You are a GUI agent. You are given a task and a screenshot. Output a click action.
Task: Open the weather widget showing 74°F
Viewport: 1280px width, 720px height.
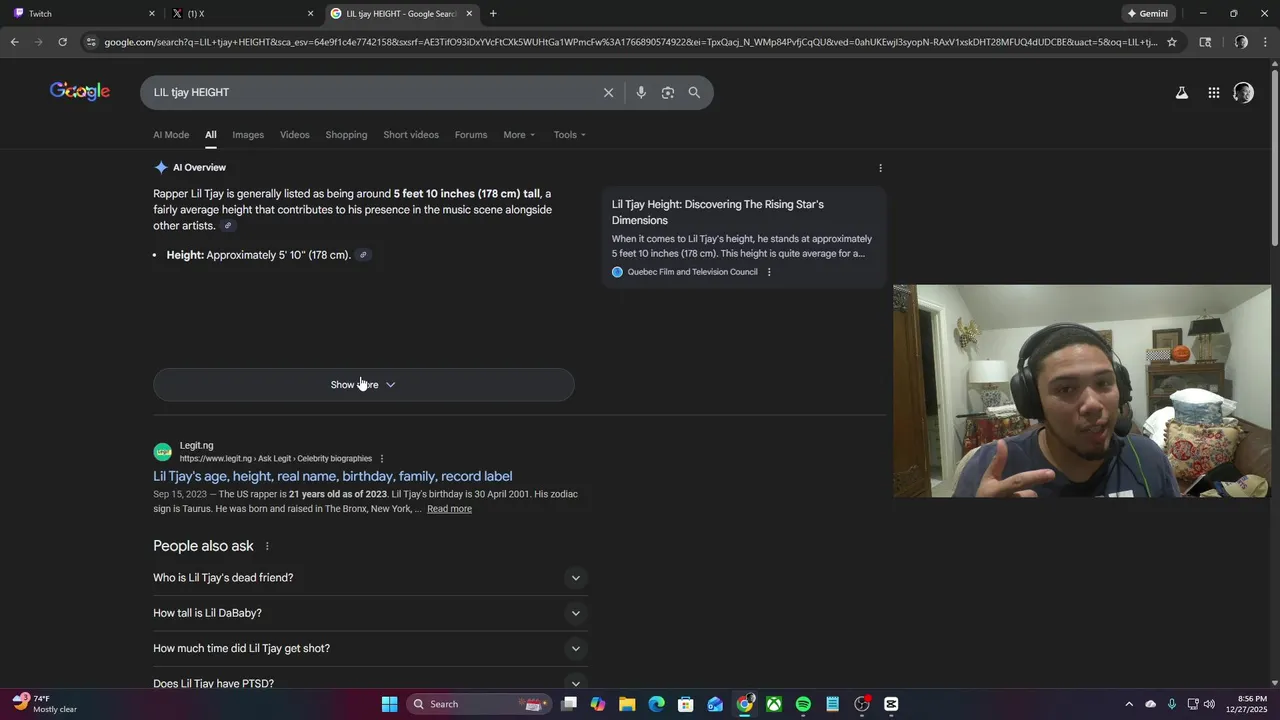pos(44,704)
